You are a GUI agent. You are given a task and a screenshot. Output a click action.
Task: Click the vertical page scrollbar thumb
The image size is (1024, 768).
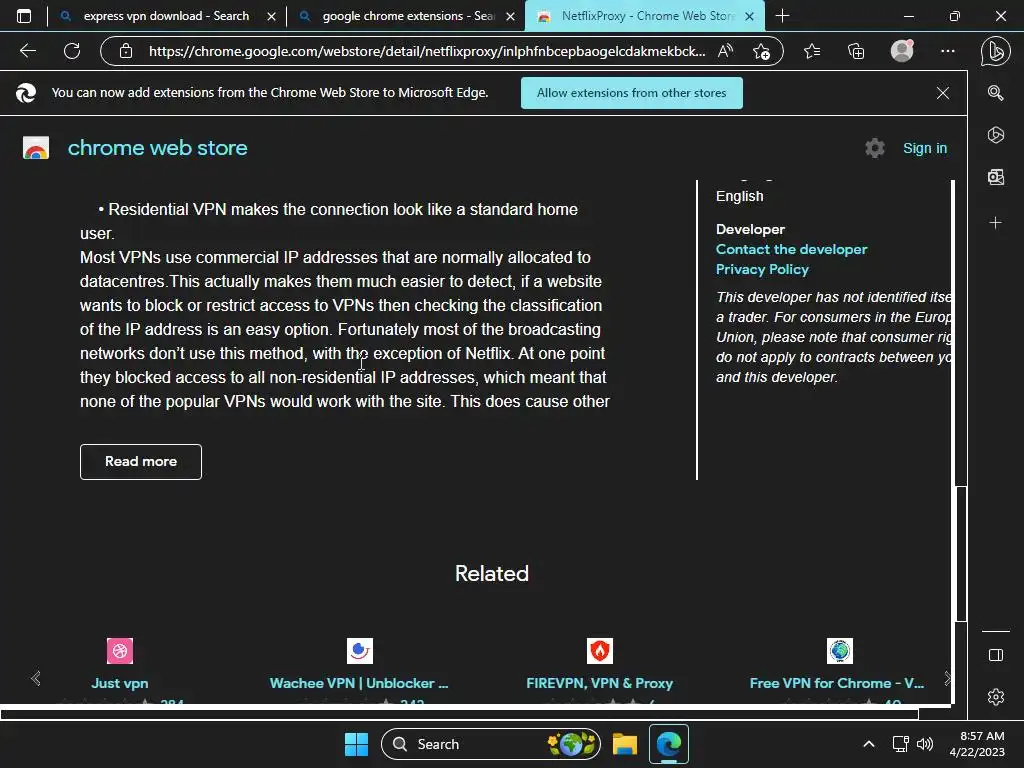tap(961, 554)
